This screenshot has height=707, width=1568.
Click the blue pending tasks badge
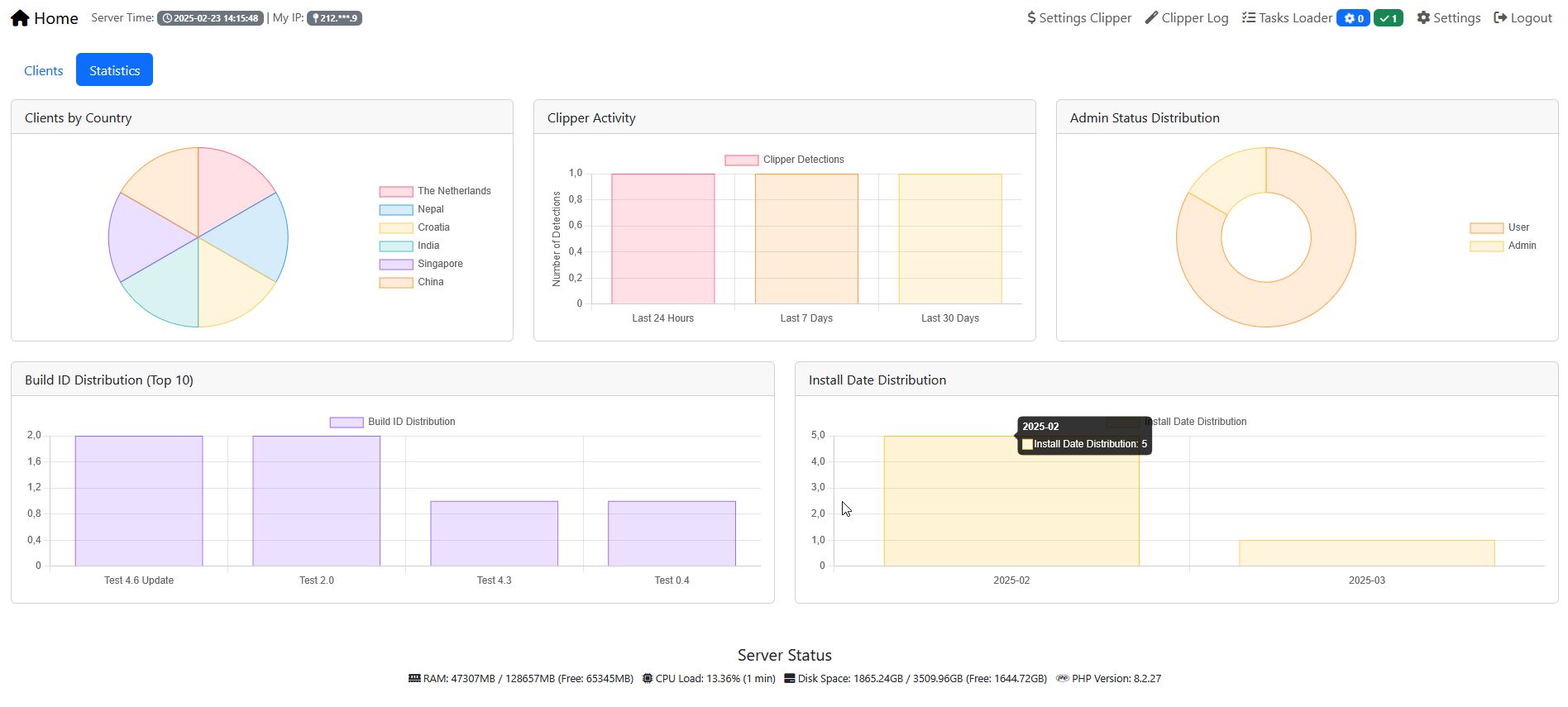coord(1353,18)
